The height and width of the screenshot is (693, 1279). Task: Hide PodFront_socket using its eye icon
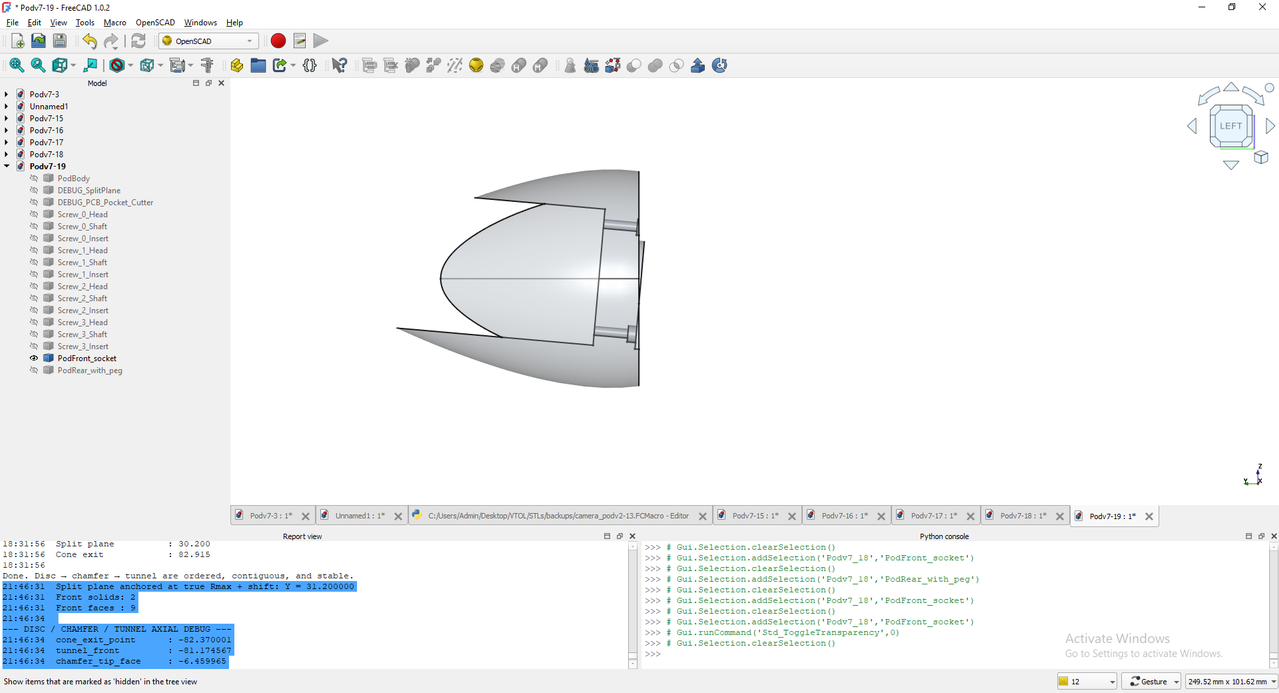34,358
